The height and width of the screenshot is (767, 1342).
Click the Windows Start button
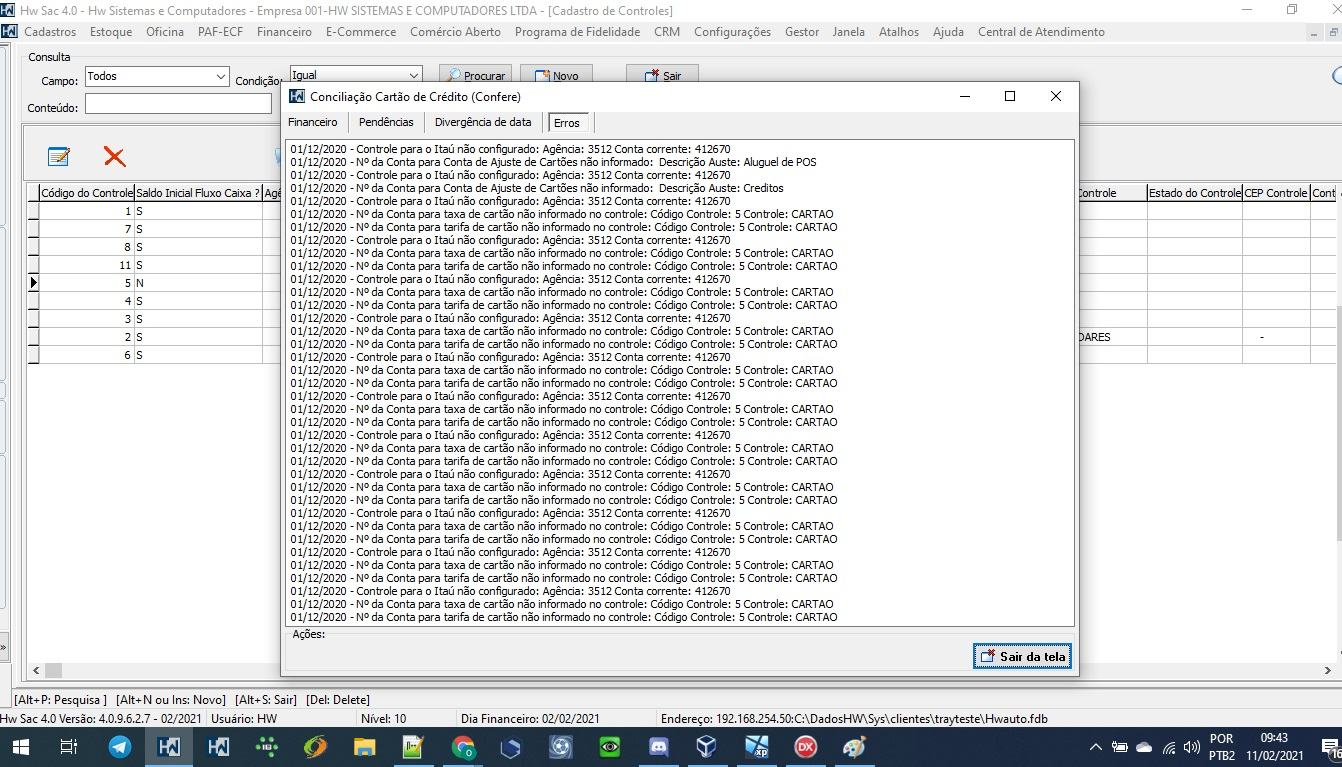(x=22, y=747)
